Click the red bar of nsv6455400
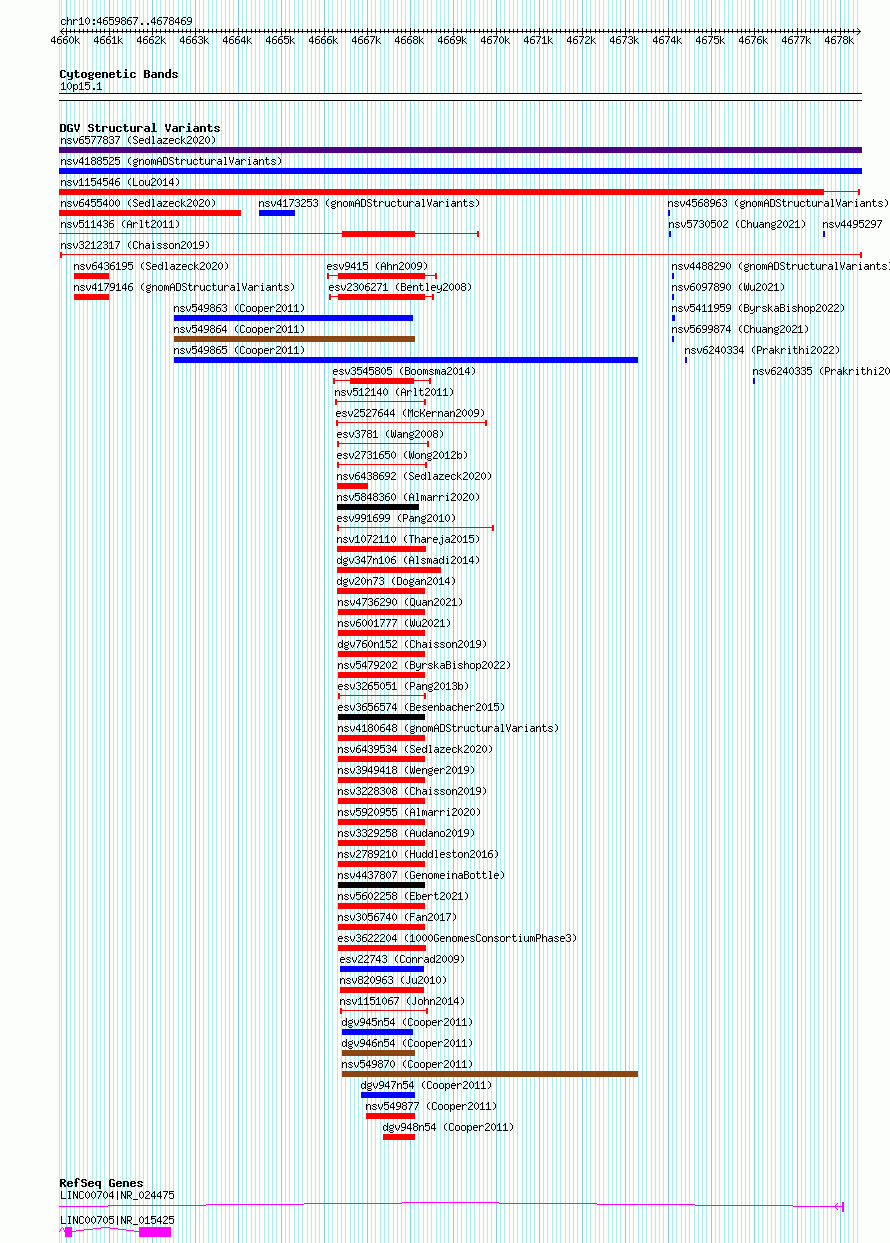Screen dimensions: 890x1243 point(150,213)
